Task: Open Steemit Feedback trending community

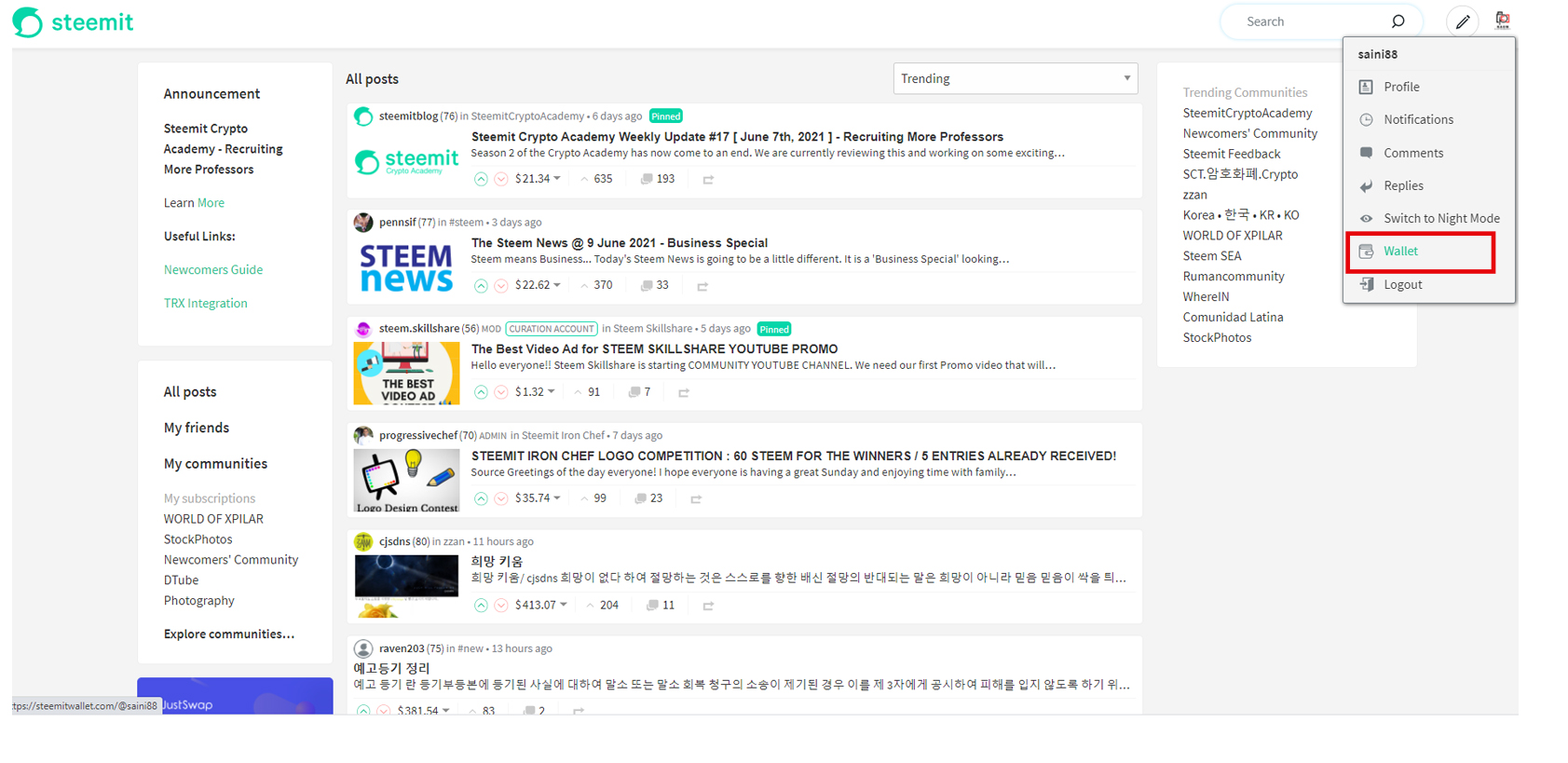Action: tap(1232, 155)
